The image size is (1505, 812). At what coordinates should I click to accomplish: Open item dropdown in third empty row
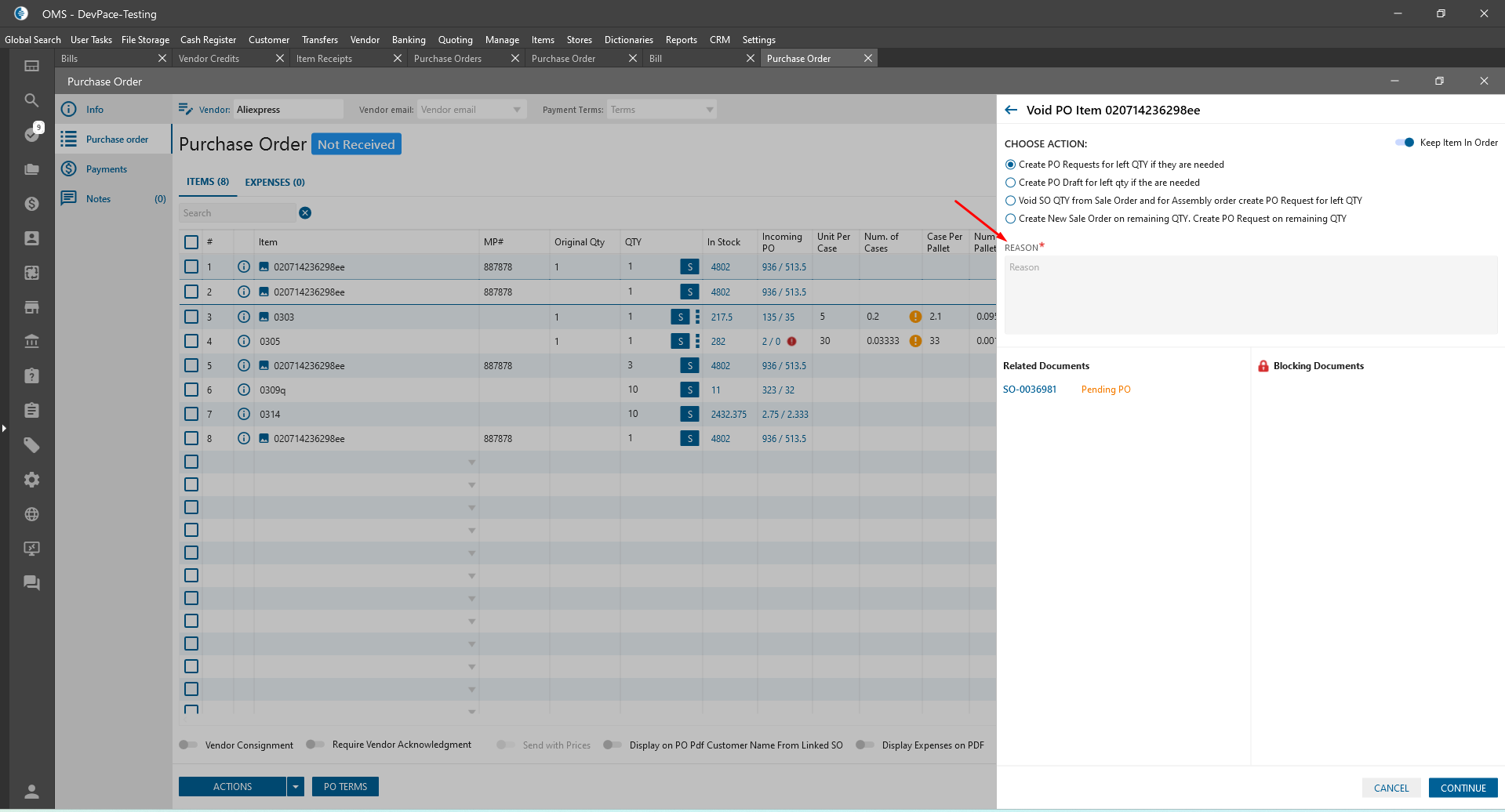point(472,508)
